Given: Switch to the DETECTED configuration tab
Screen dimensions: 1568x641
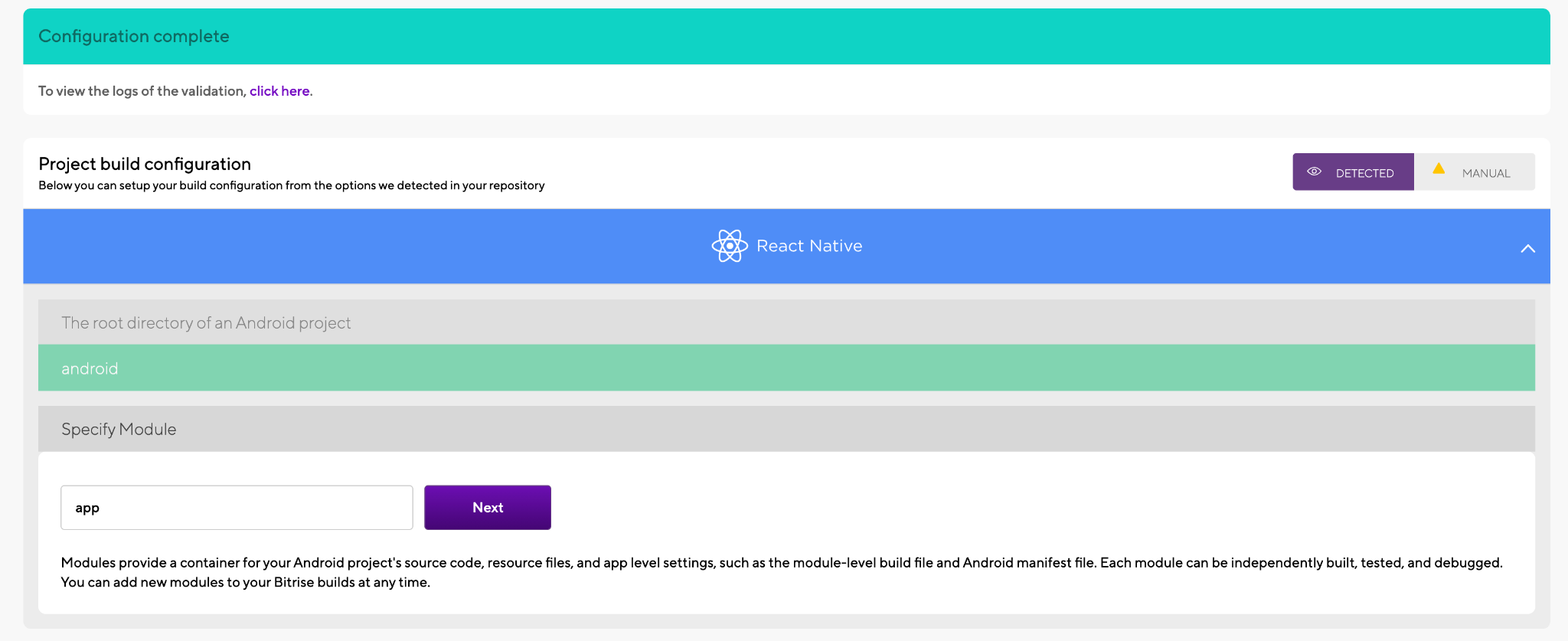Looking at the screenshot, I should [x=1353, y=172].
